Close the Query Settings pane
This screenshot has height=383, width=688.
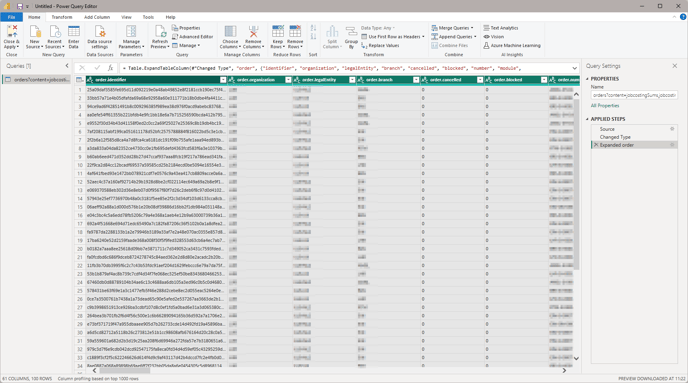click(674, 66)
